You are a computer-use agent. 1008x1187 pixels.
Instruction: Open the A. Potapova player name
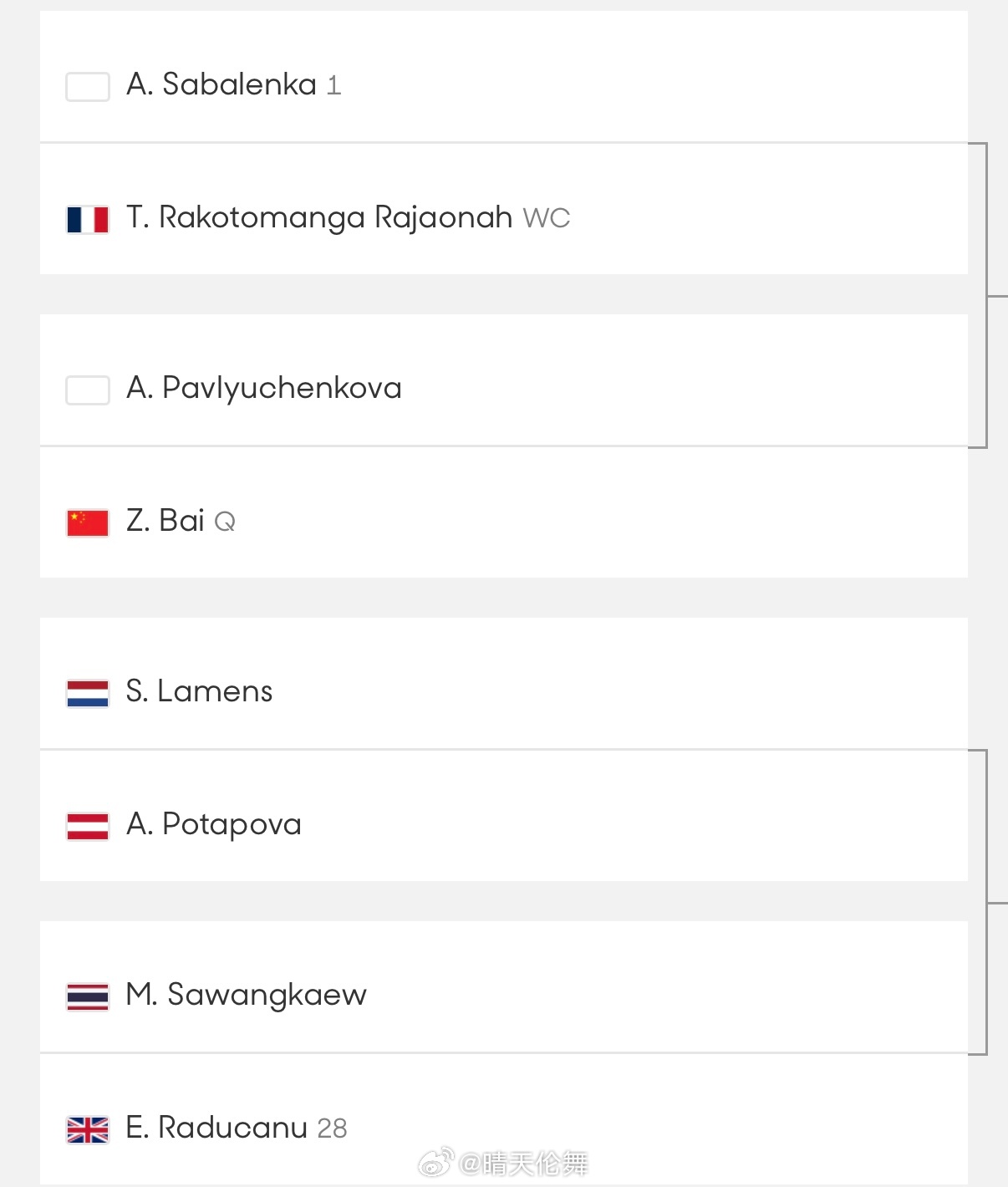coord(213,824)
